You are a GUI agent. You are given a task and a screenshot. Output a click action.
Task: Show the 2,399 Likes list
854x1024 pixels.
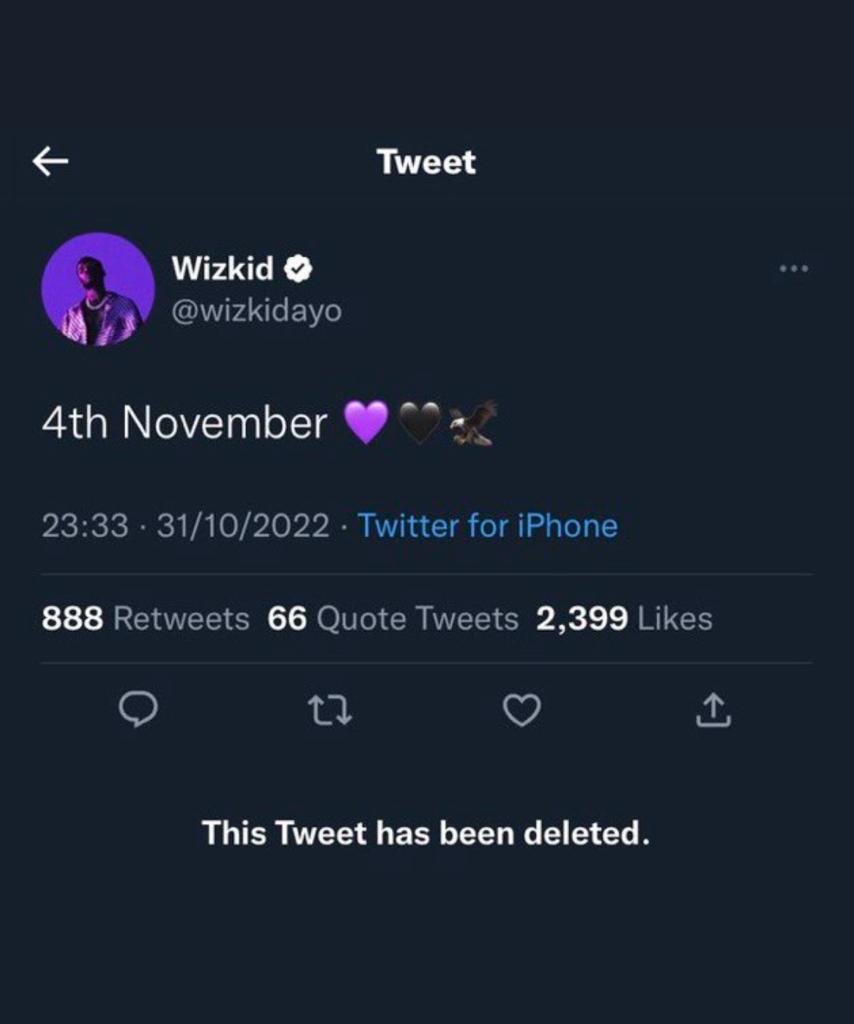click(624, 619)
